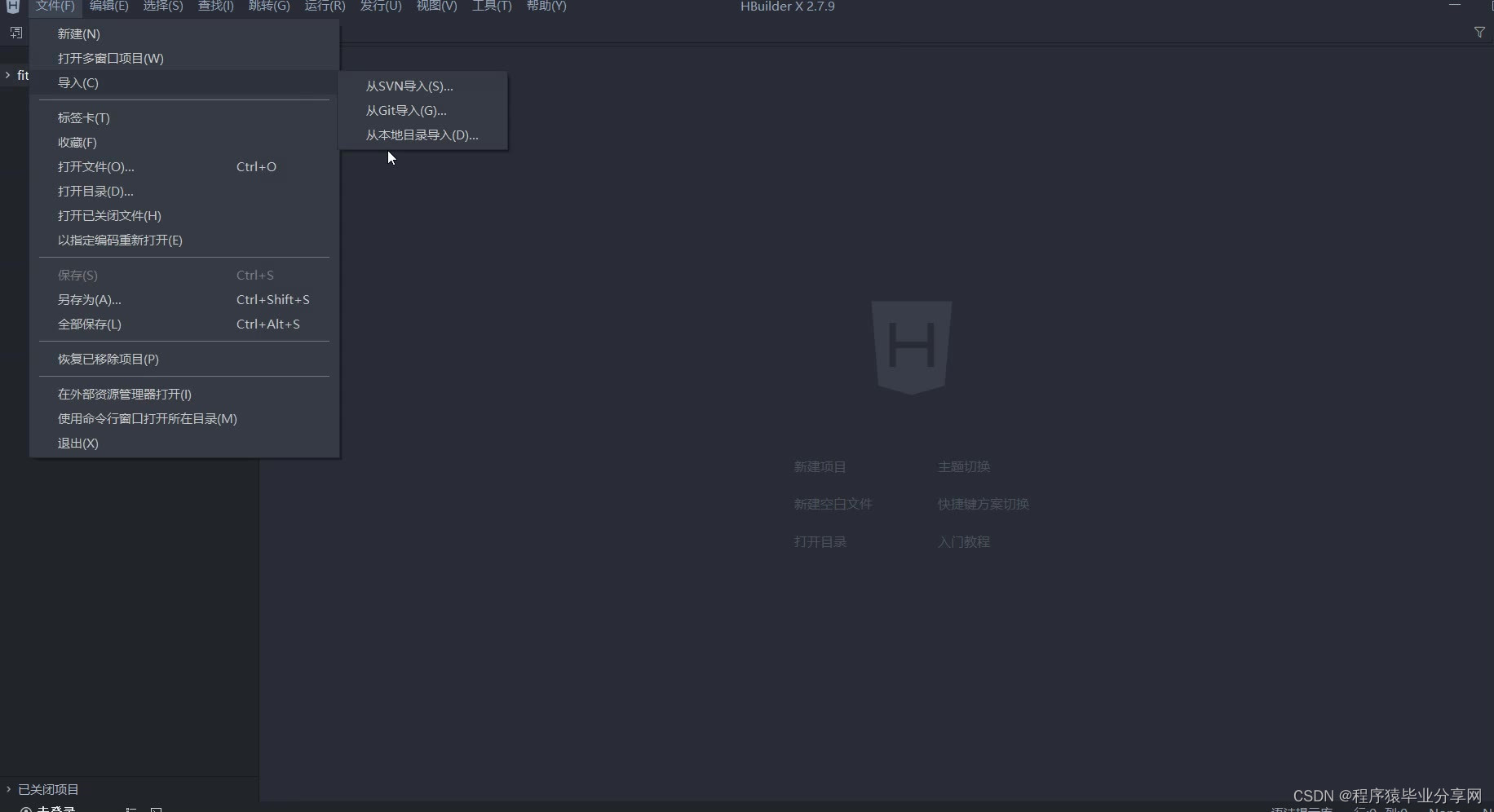Image resolution: width=1494 pixels, height=812 pixels.
Task: Select 打开多窗口项目(W) menu entry
Action: point(184,58)
